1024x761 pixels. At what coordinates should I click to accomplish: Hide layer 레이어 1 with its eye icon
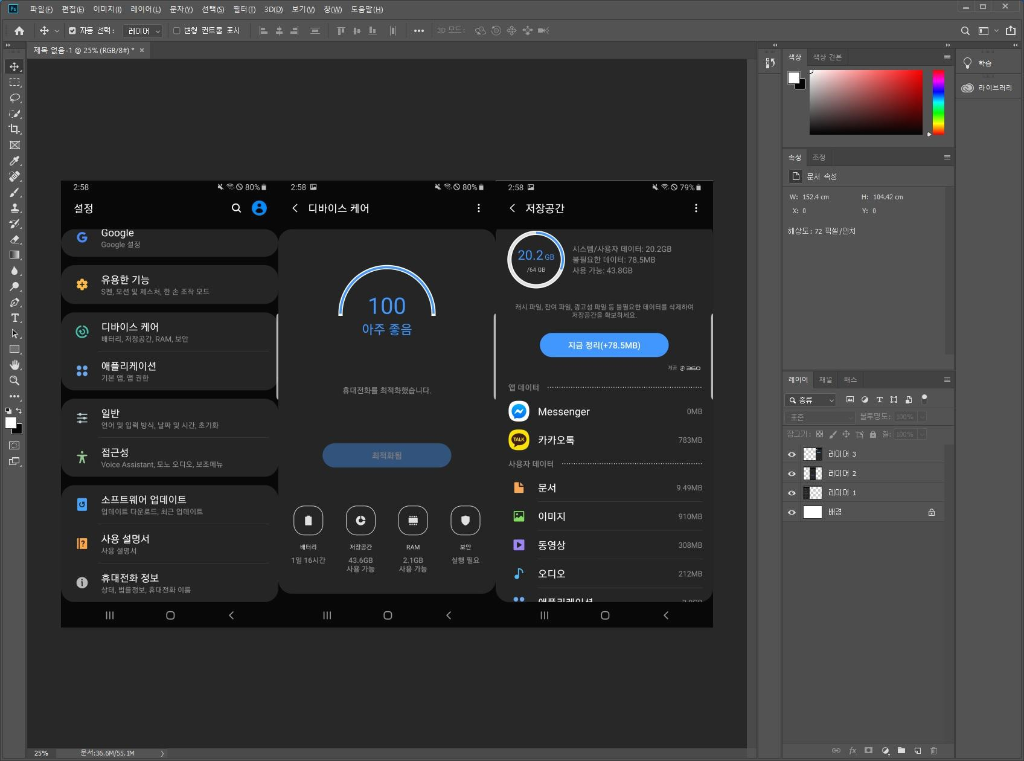click(x=792, y=493)
